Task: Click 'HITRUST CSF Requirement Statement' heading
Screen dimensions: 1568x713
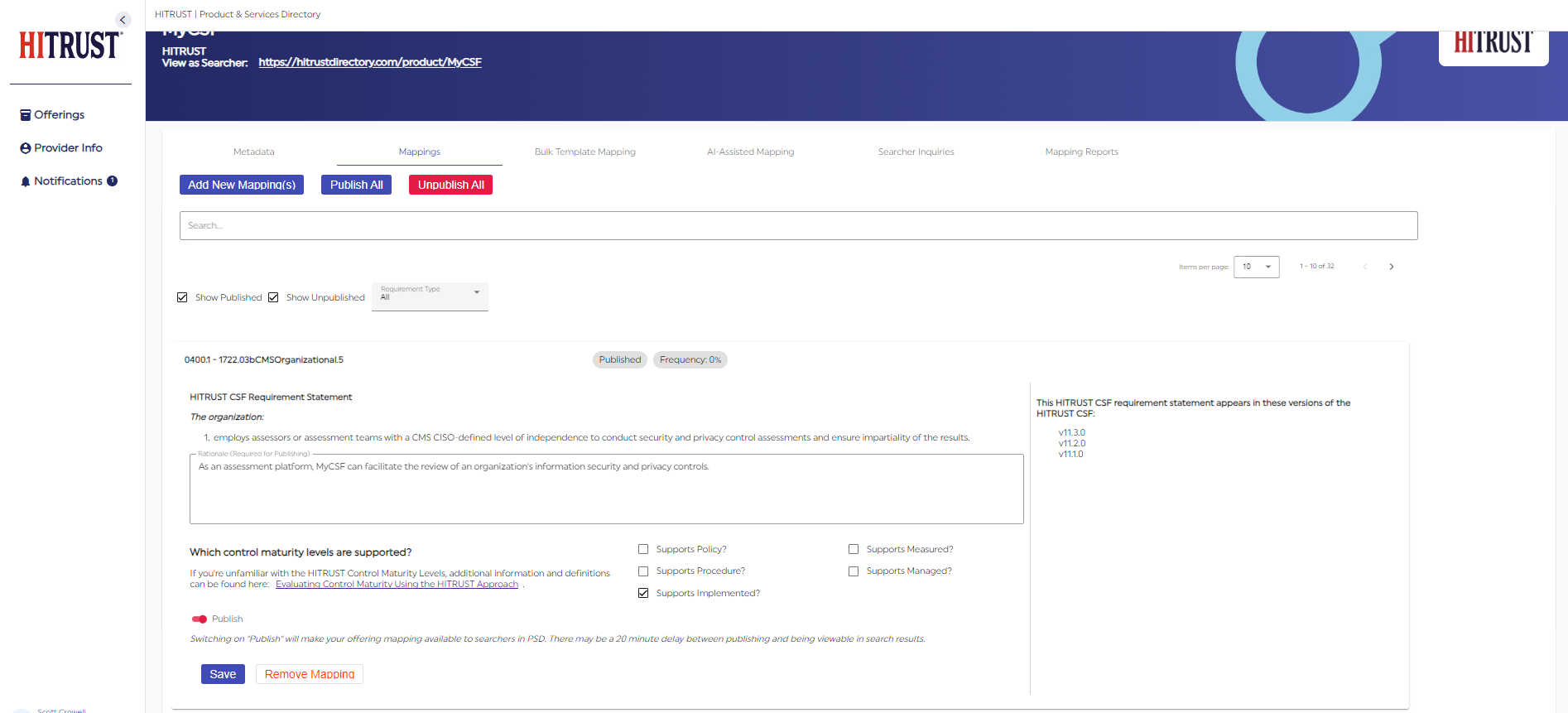Action: [271, 397]
